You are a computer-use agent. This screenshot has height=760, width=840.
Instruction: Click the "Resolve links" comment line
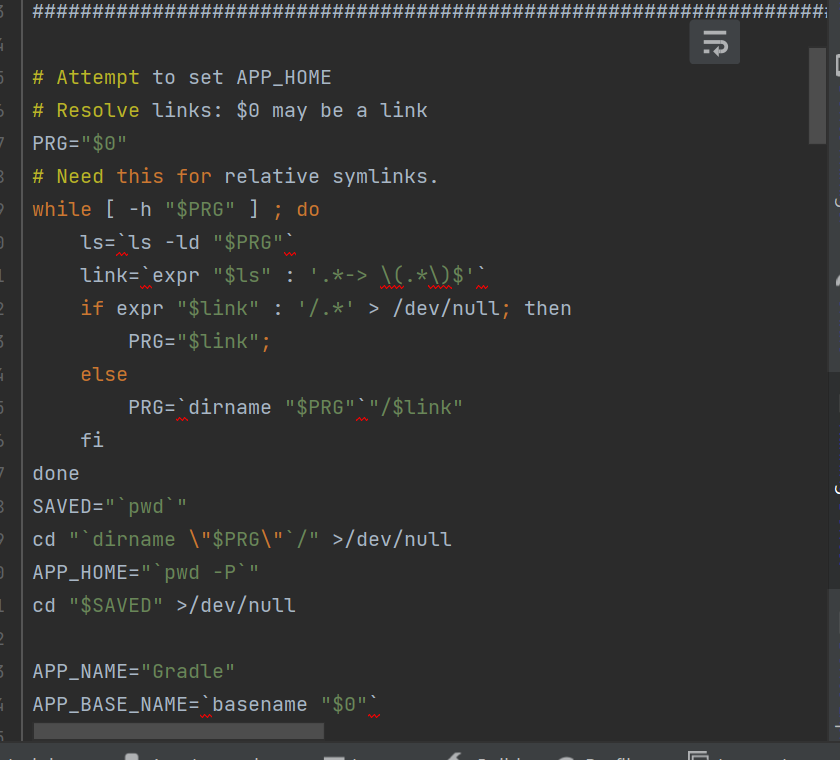230,110
